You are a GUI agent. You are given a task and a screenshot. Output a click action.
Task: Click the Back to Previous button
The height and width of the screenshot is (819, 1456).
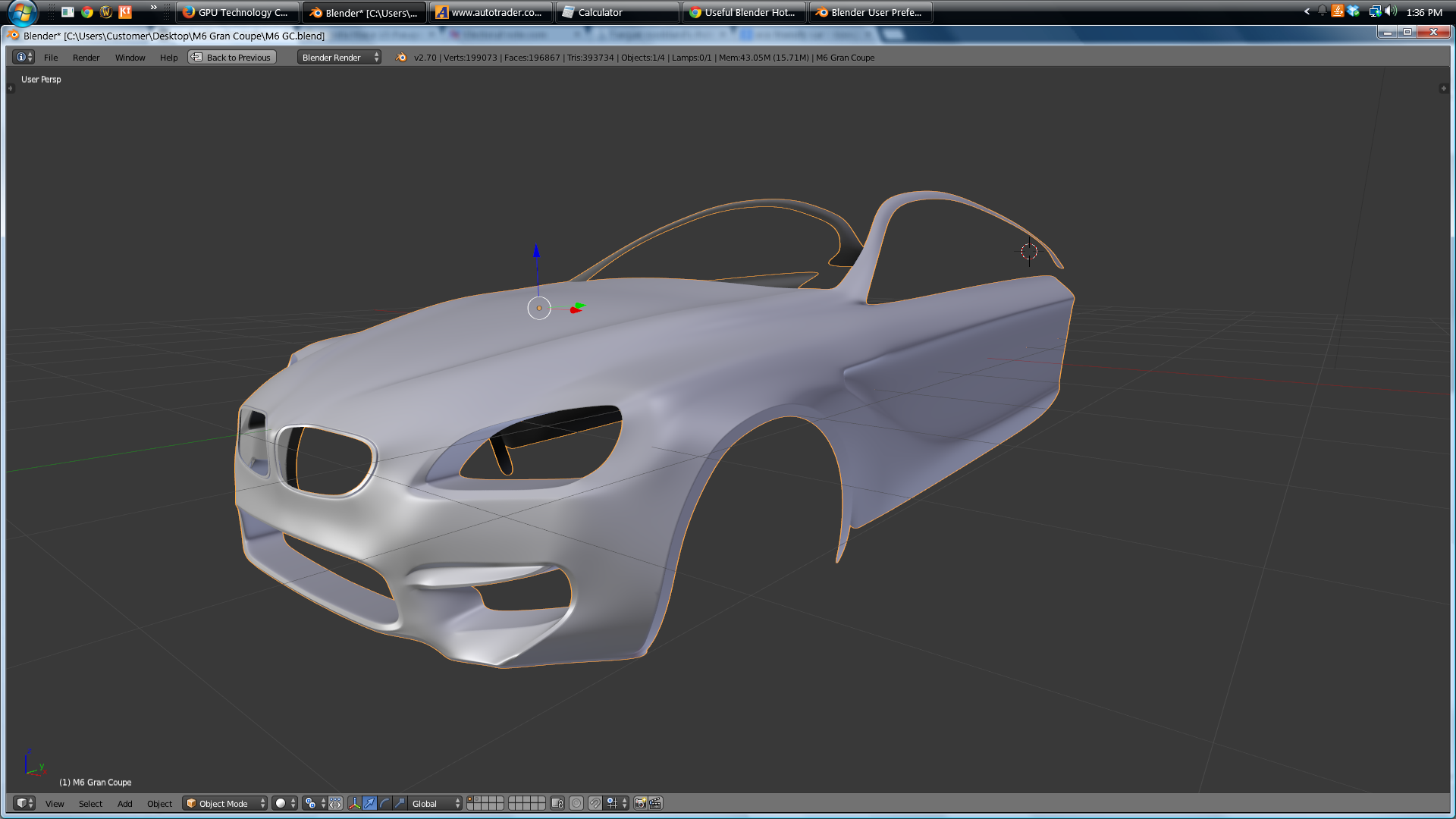point(231,58)
